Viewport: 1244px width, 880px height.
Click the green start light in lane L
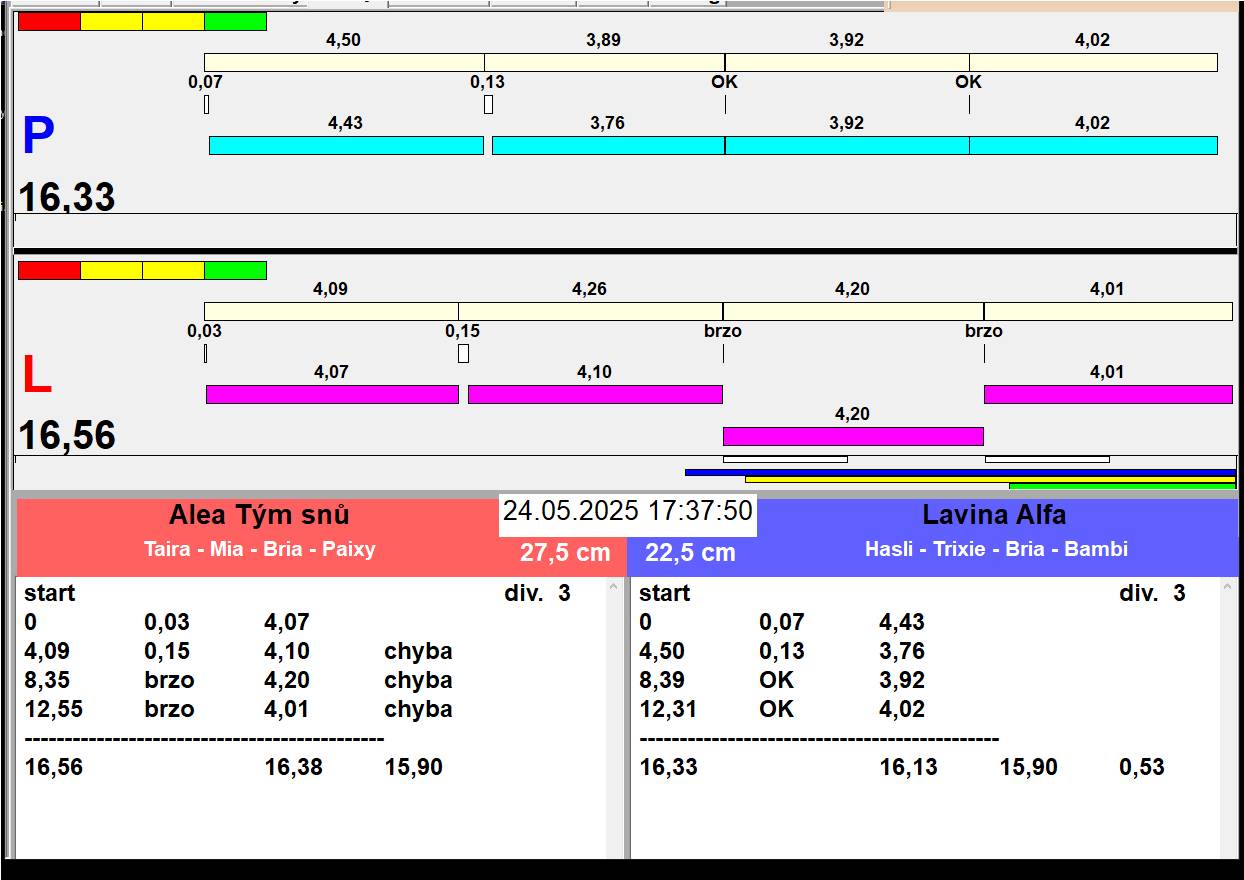click(235, 270)
